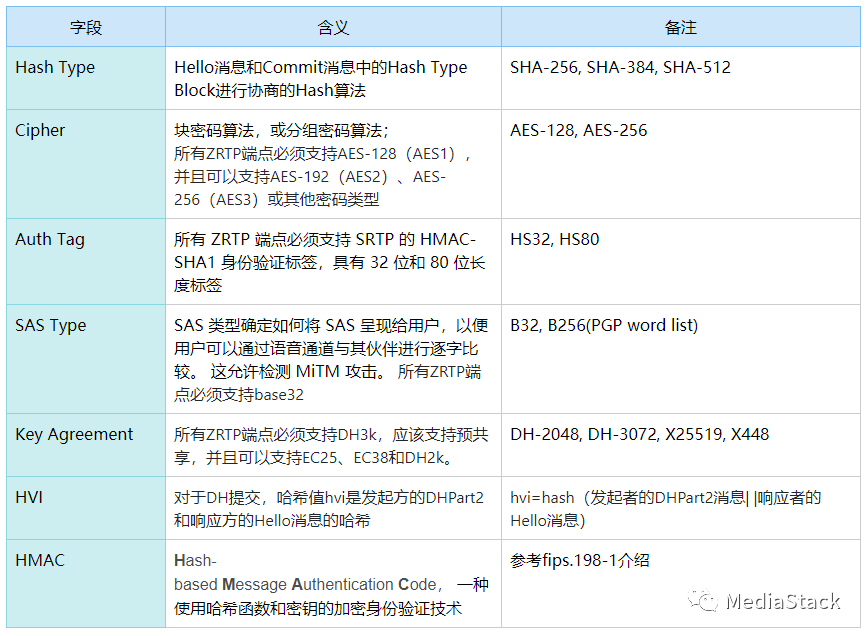
Task: Click the SHA-256, SHA-384, SHA-512 remark
Action: click(620, 68)
